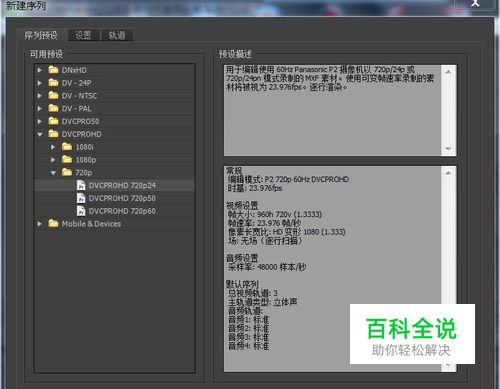This screenshot has width=500, height=389.
Task: Click up arrow of preset description scrollbar
Action: (448, 72)
